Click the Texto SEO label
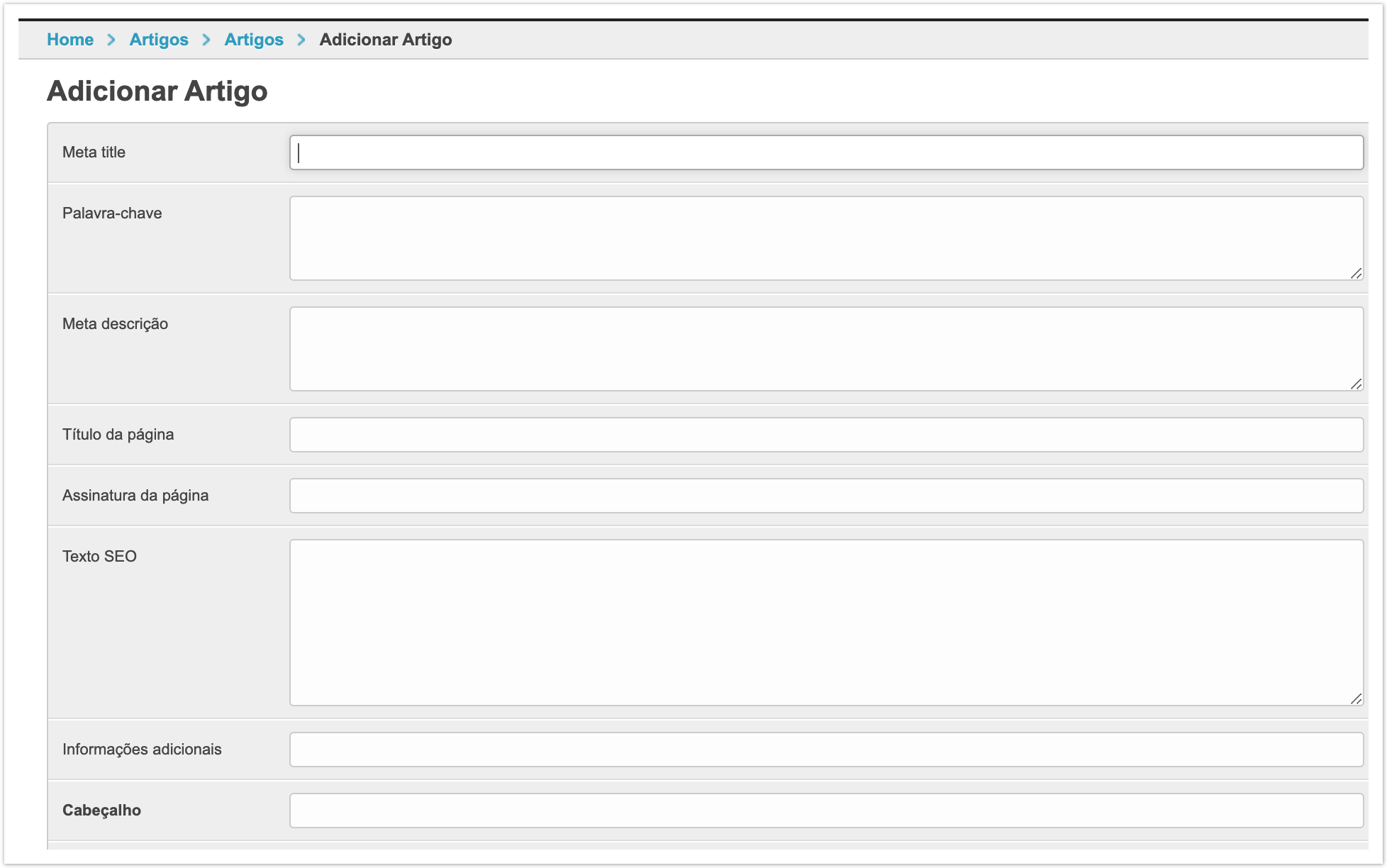This screenshot has width=1387, height=868. (99, 557)
